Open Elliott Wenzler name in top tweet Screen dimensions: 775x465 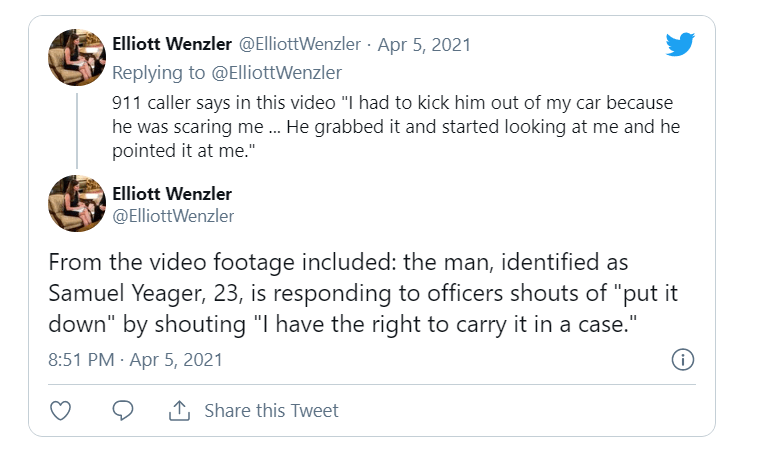(172, 44)
